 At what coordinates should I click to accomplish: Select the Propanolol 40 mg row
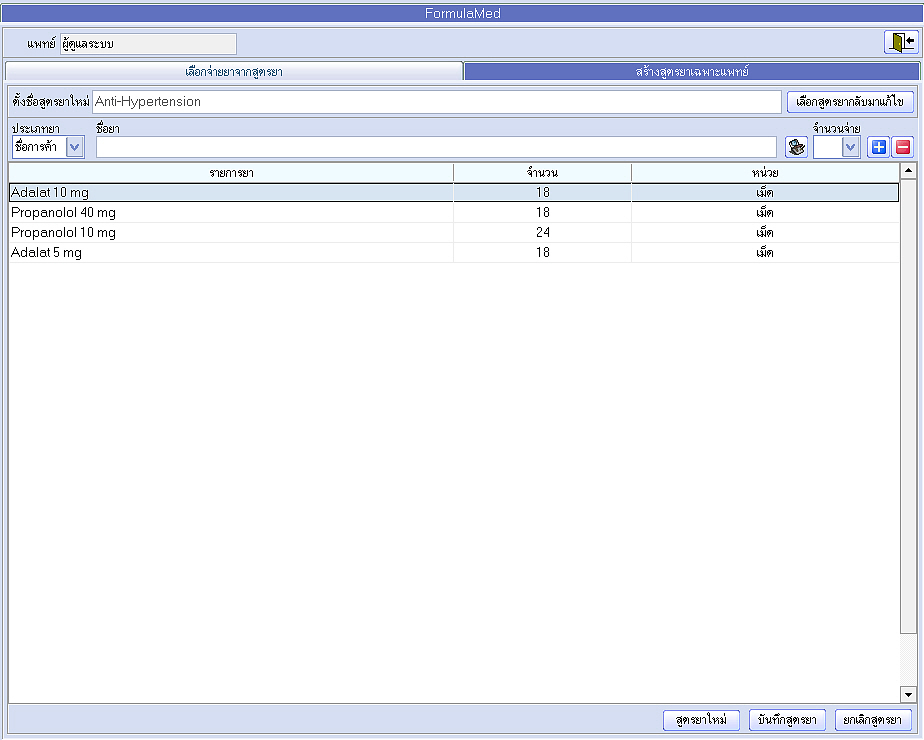point(454,212)
